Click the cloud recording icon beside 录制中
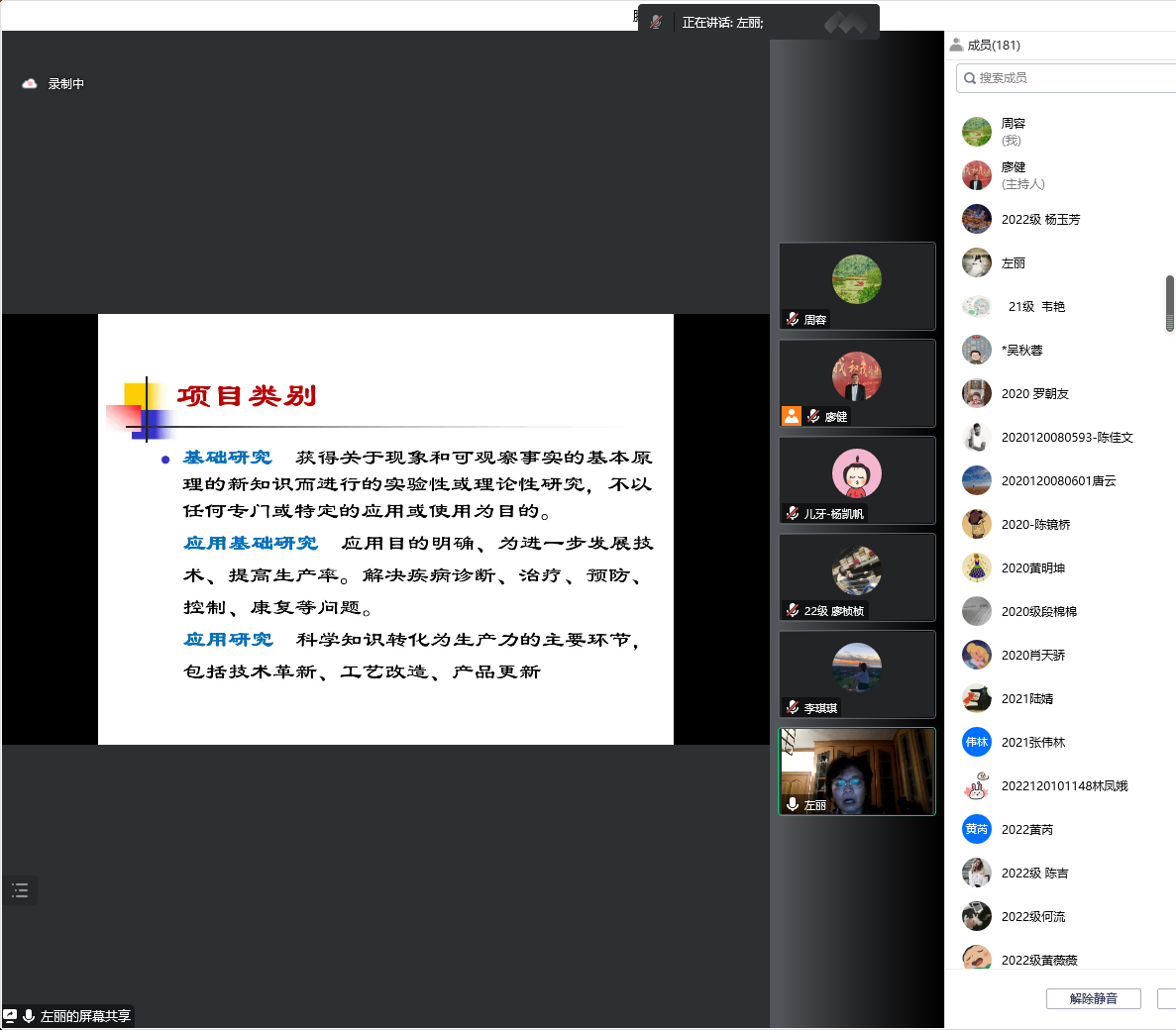 click(x=30, y=84)
